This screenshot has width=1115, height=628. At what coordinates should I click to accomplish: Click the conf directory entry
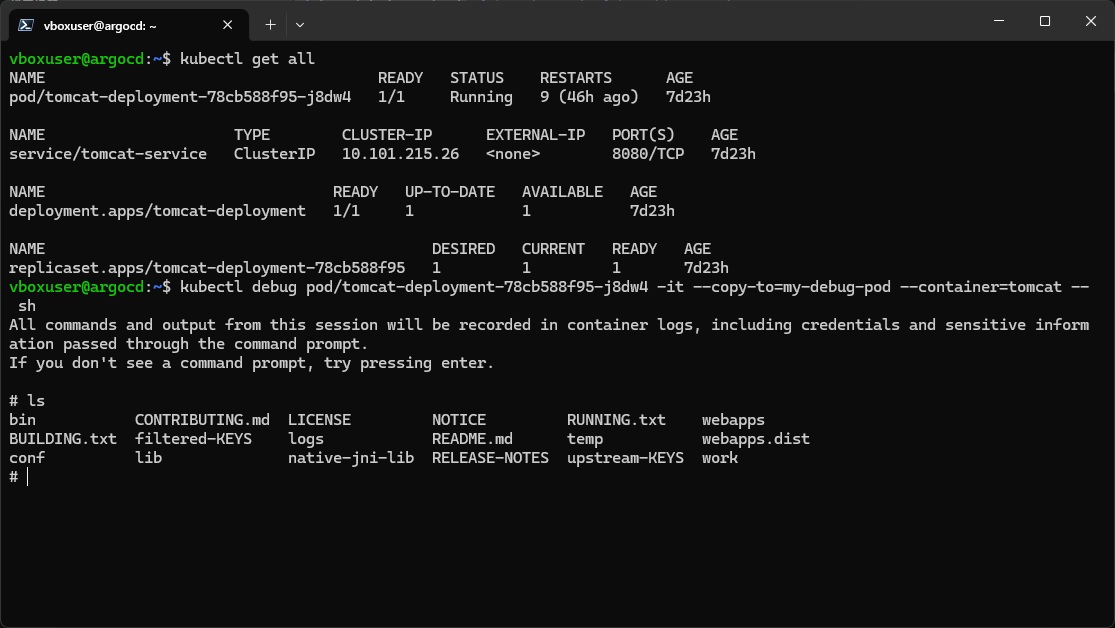pyautogui.click(x=27, y=458)
